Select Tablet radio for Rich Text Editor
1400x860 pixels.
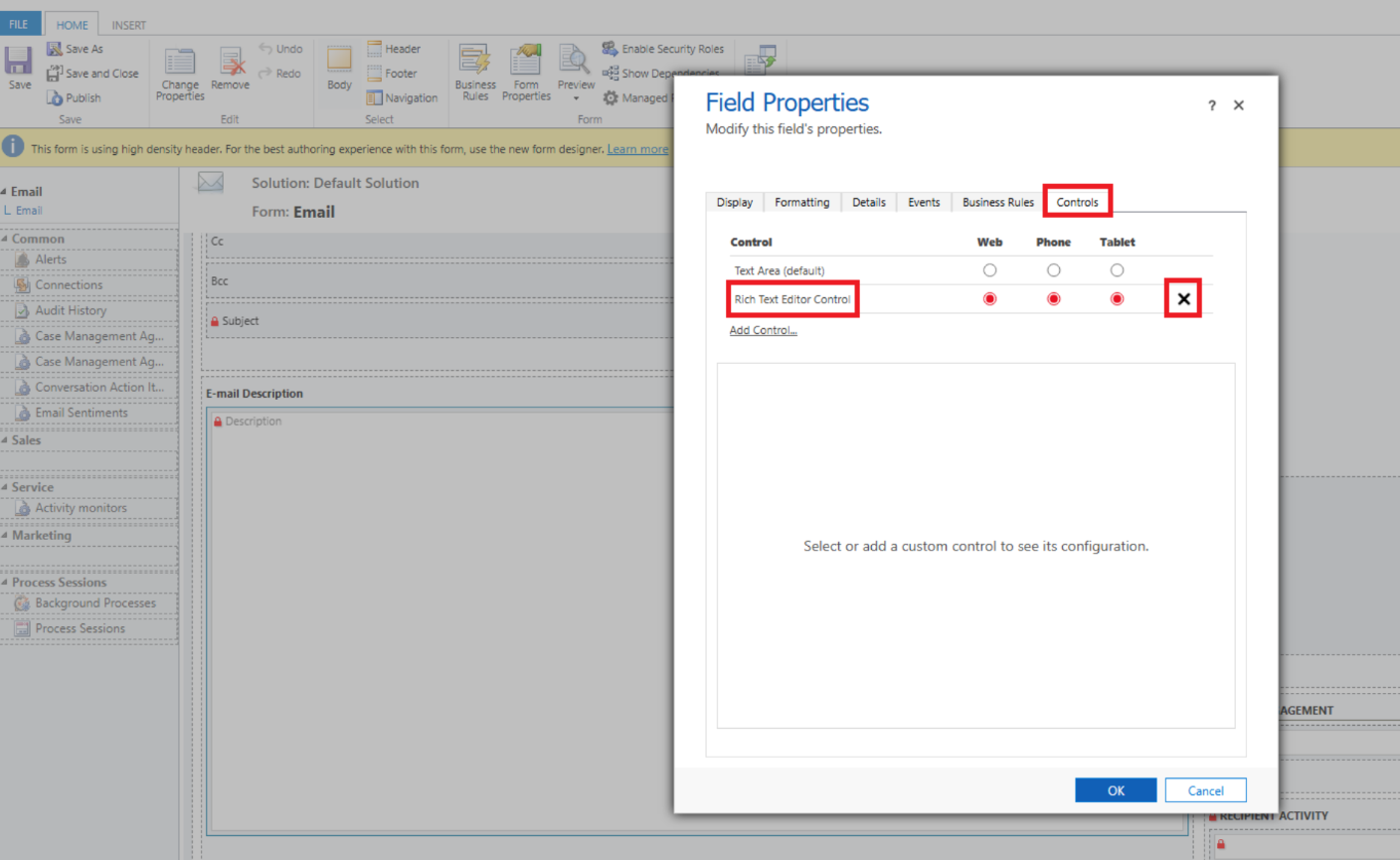point(1117,299)
